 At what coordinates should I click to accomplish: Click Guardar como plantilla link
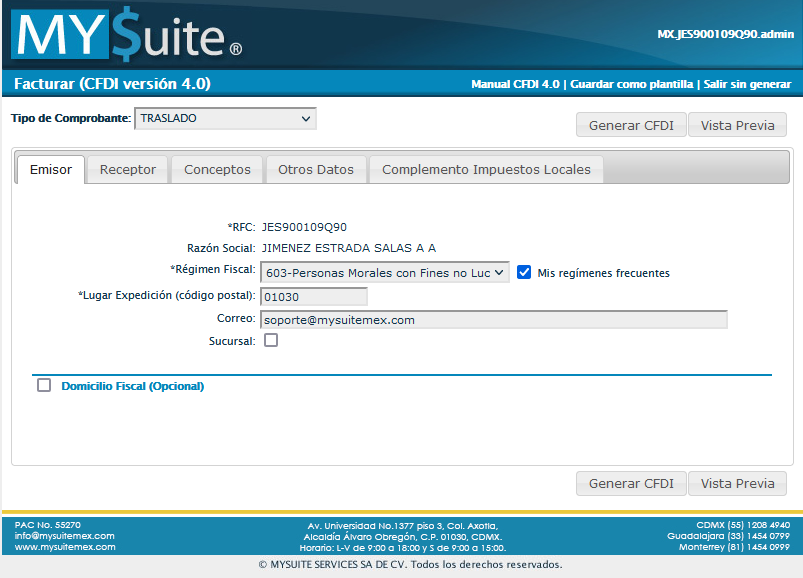pos(632,84)
